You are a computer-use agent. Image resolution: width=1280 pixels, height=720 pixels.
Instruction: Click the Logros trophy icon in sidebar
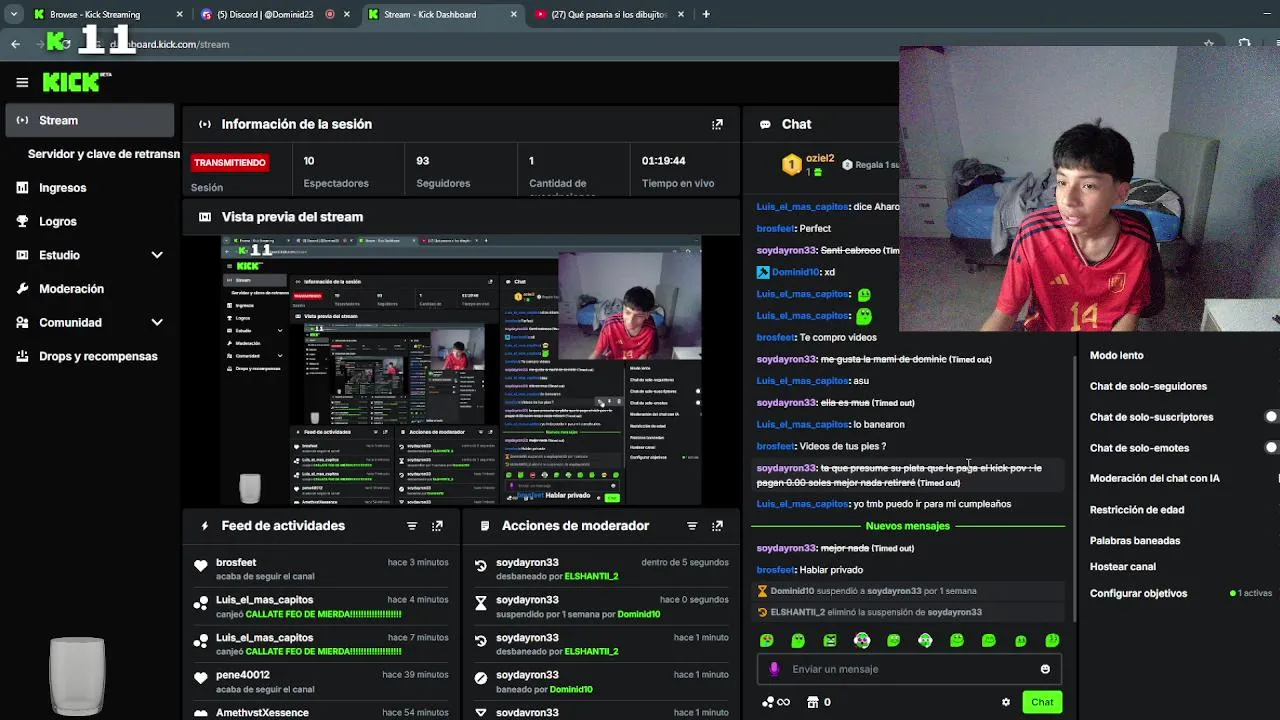click(22, 221)
